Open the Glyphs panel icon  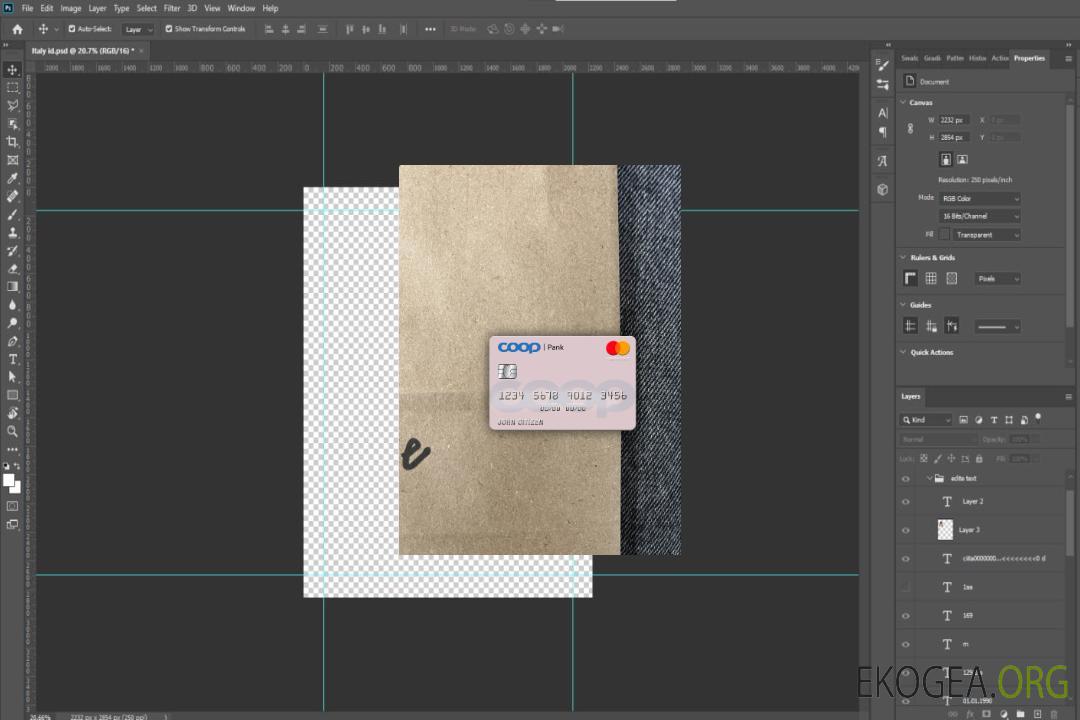882,161
